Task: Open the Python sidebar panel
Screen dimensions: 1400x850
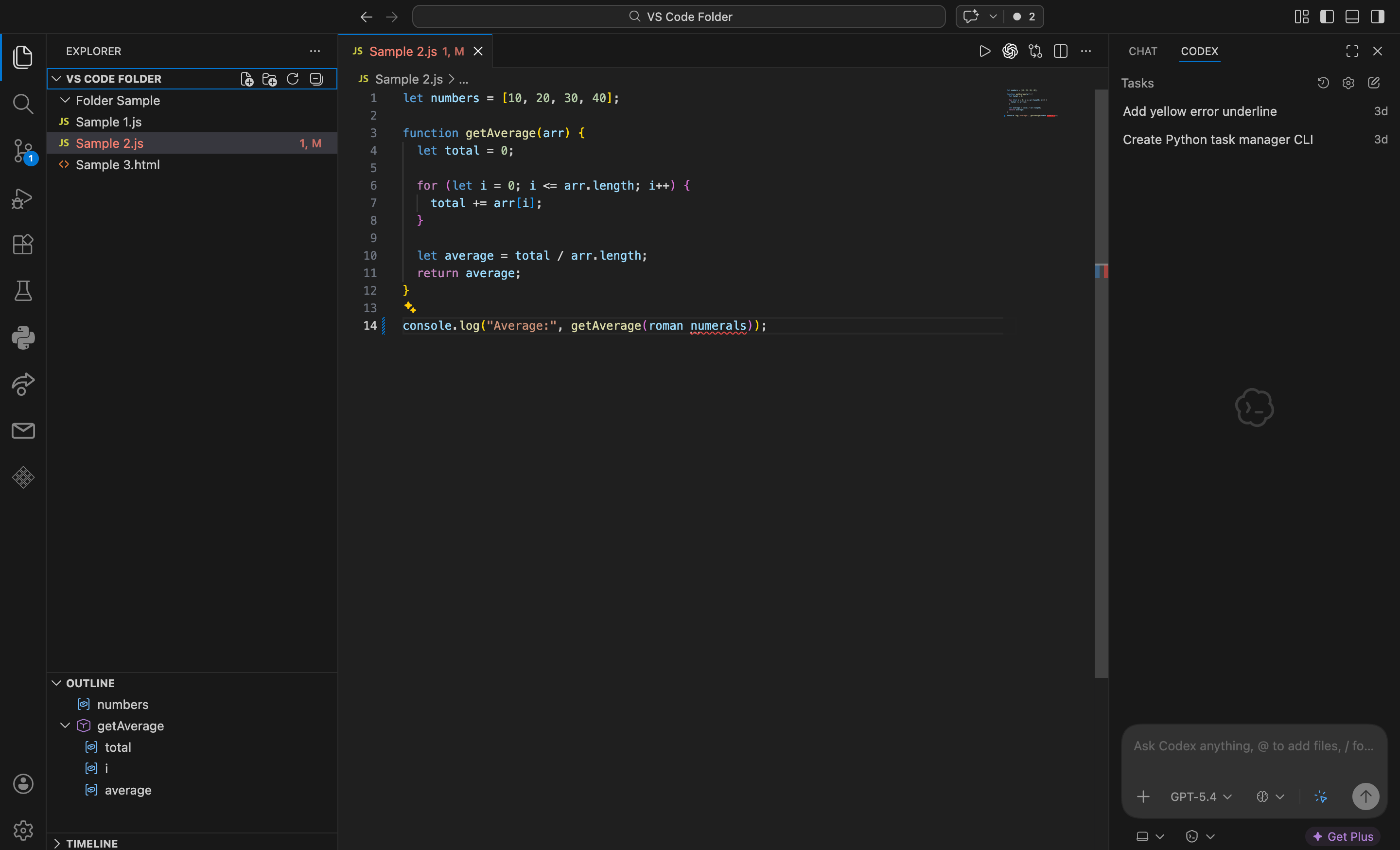Action: click(23, 337)
